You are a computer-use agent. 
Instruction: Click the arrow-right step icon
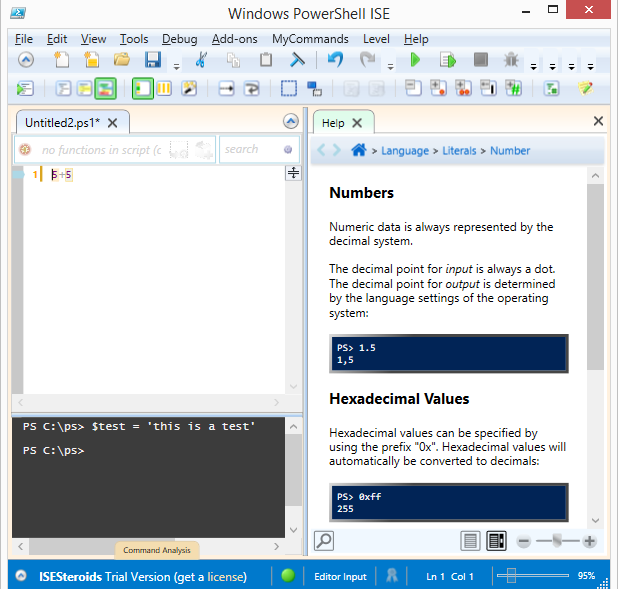pos(226,88)
